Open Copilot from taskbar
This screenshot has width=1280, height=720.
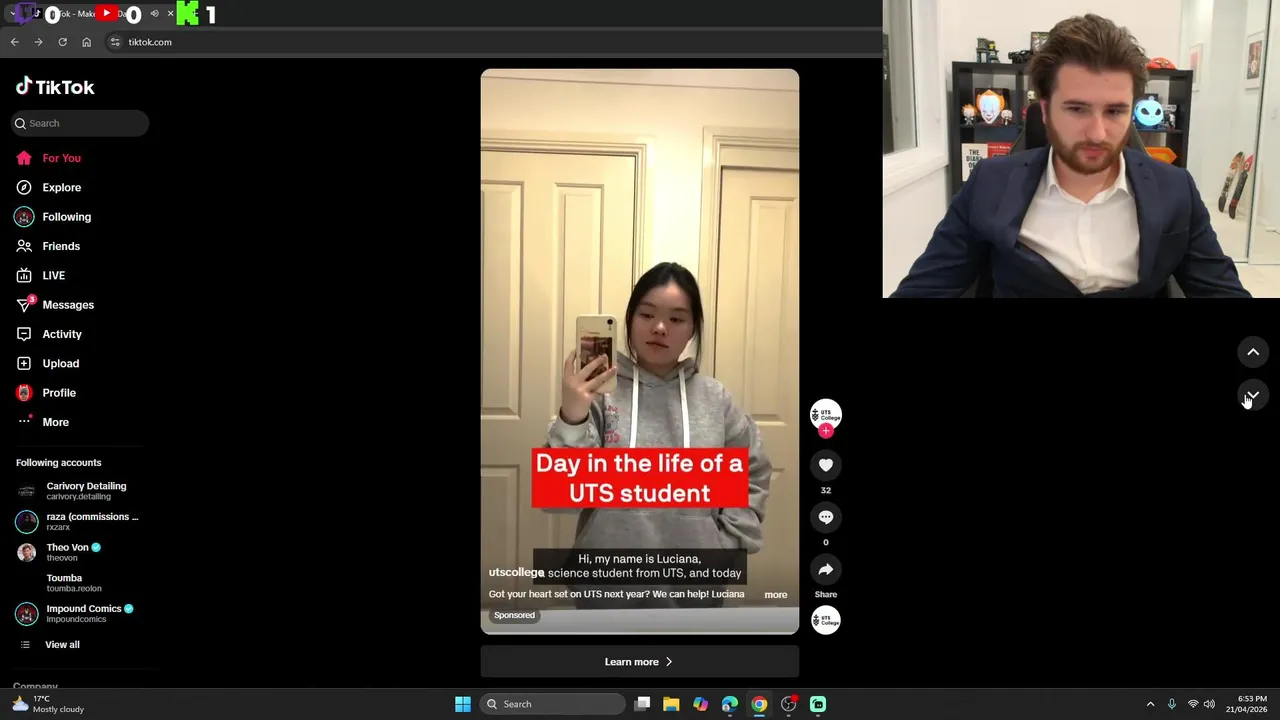(x=700, y=704)
